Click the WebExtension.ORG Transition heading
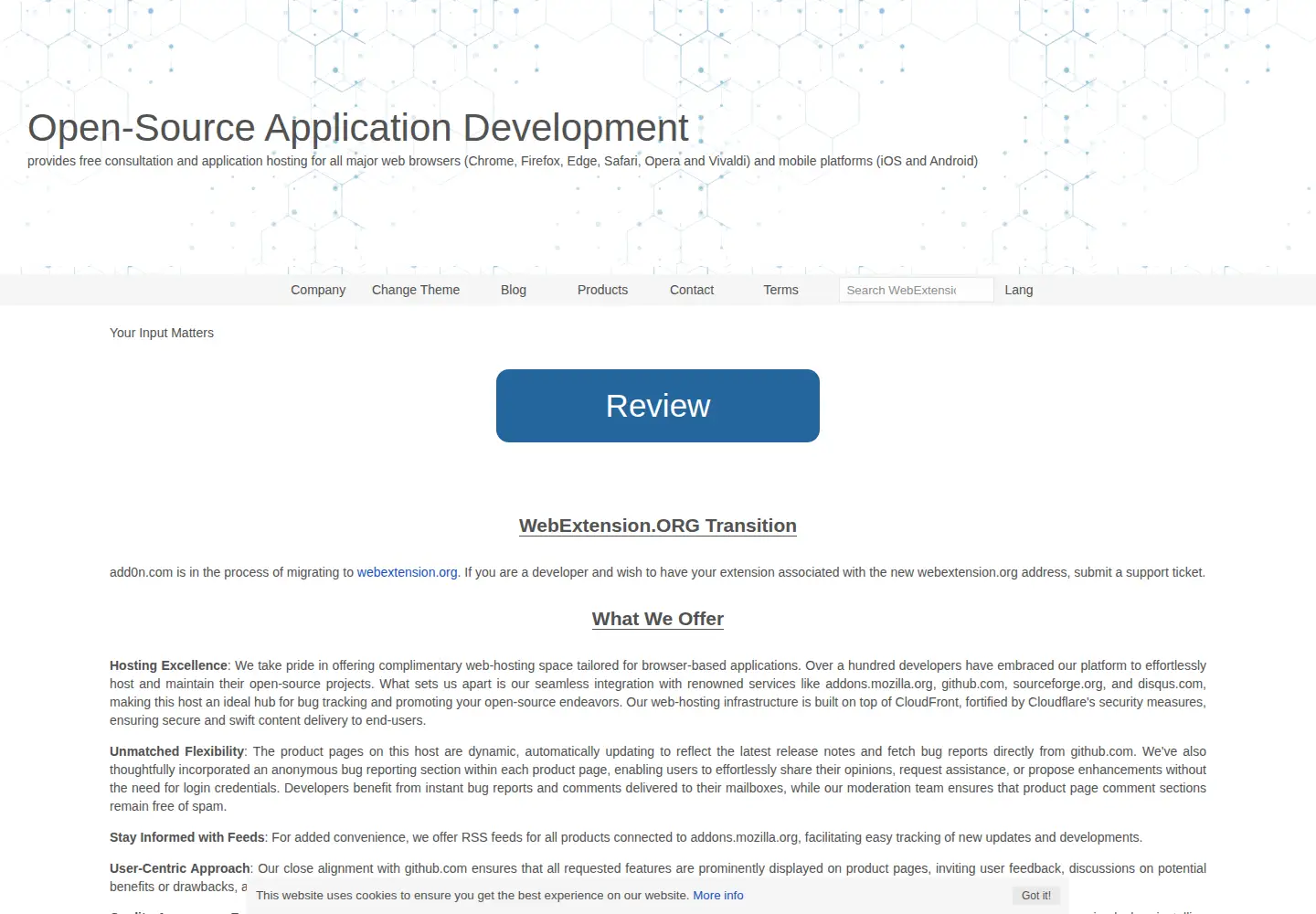The height and width of the screenshot is (914, 1316). (x=658, y=526)
